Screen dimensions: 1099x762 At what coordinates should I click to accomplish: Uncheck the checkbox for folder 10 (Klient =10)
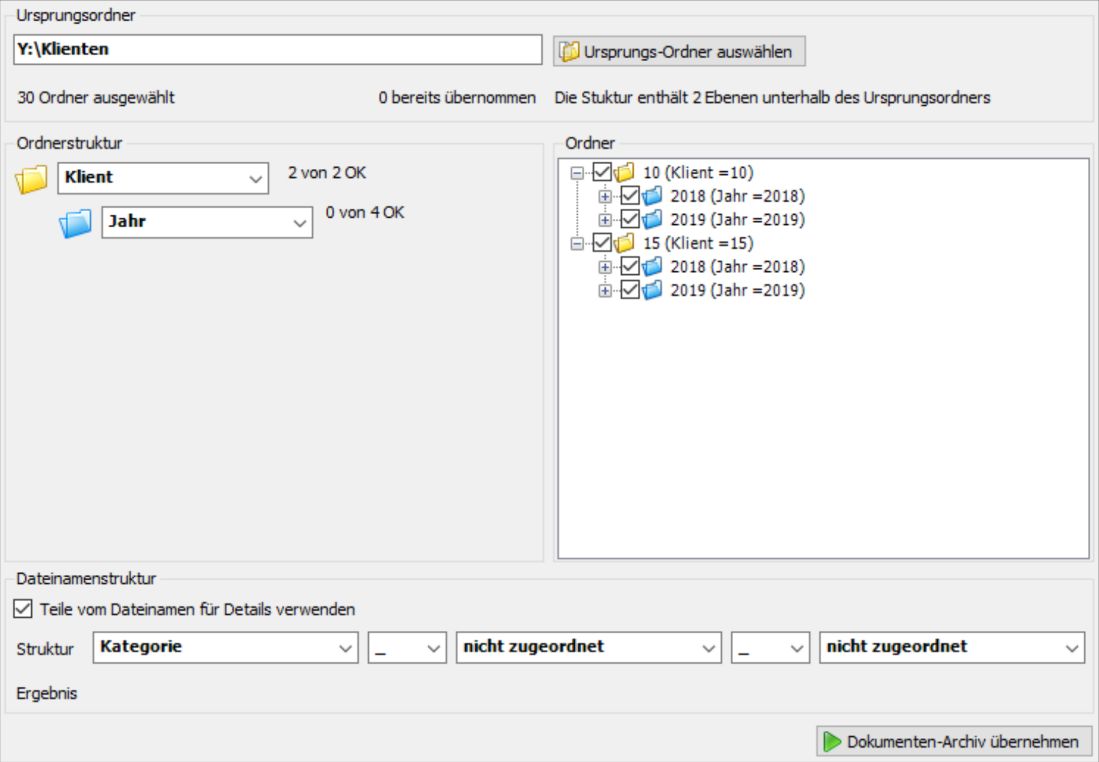602,172
